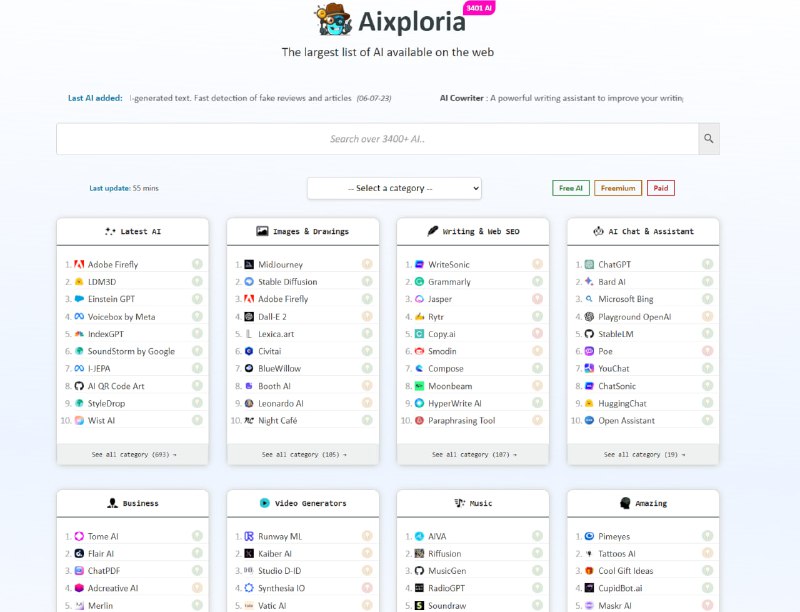Click the price badge beside Copy.ai

tap(537, 334)
